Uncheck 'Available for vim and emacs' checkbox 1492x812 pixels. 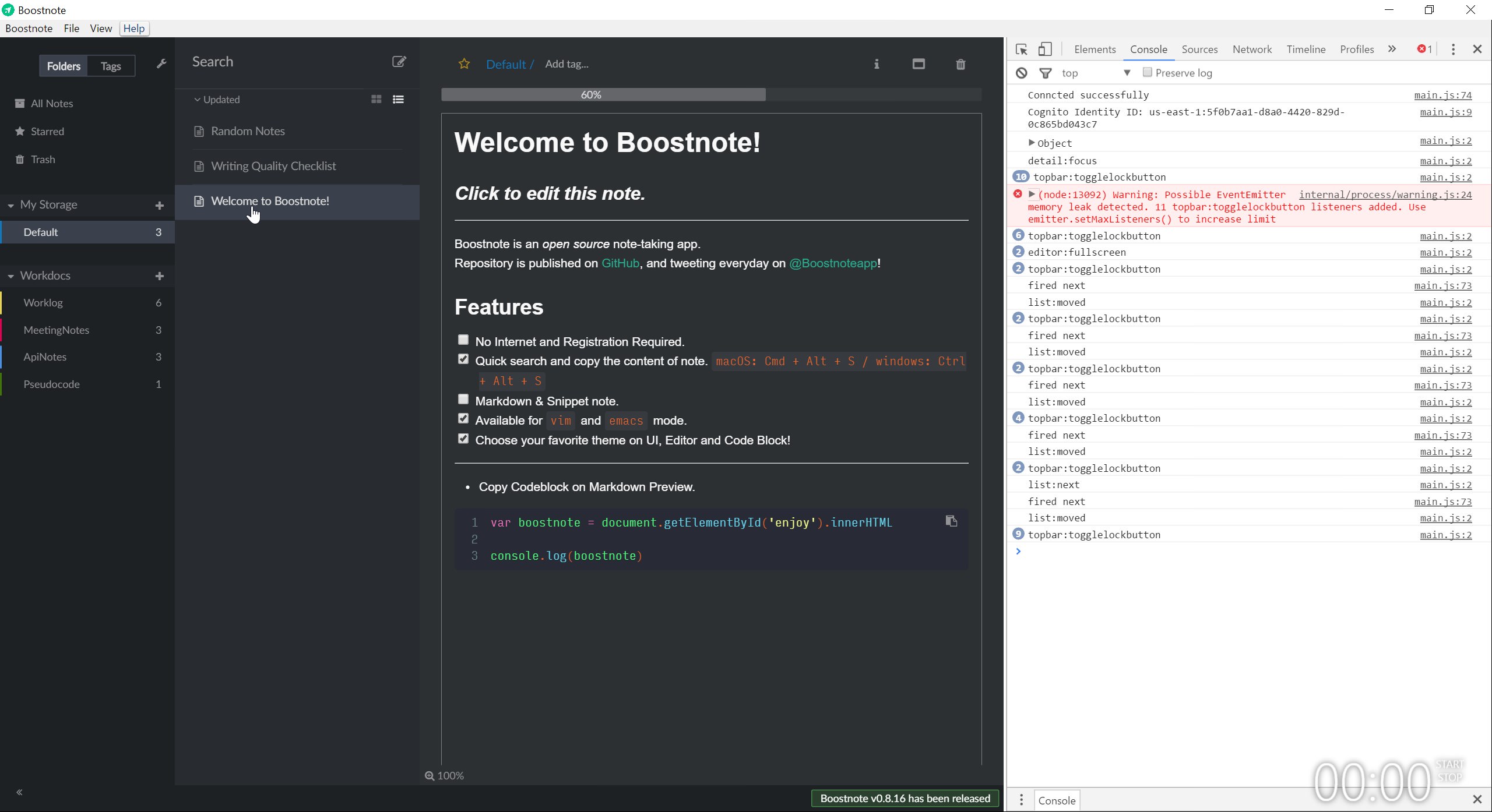coord(463,418)
